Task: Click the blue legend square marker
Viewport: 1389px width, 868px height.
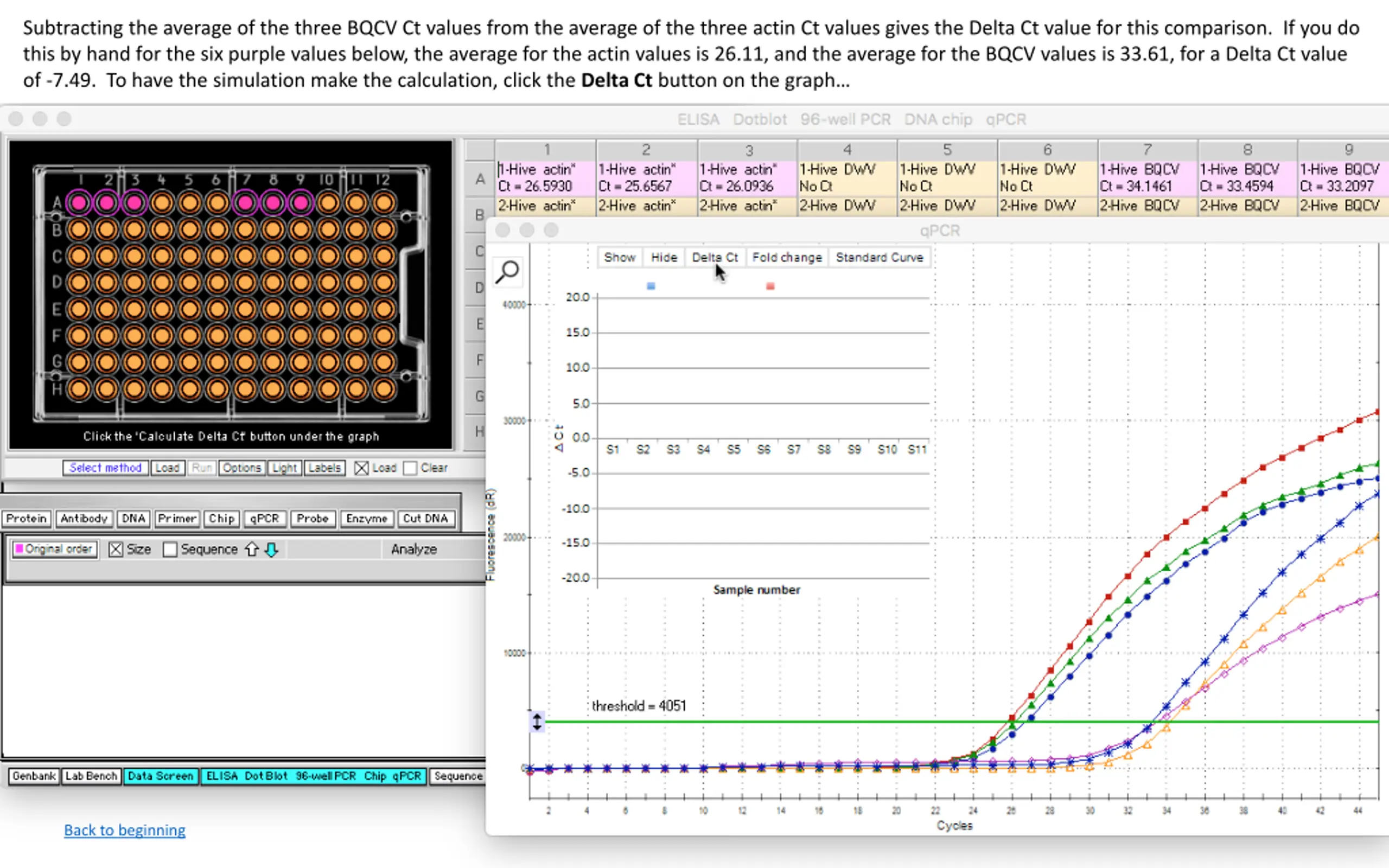Action: coord(651,286)
